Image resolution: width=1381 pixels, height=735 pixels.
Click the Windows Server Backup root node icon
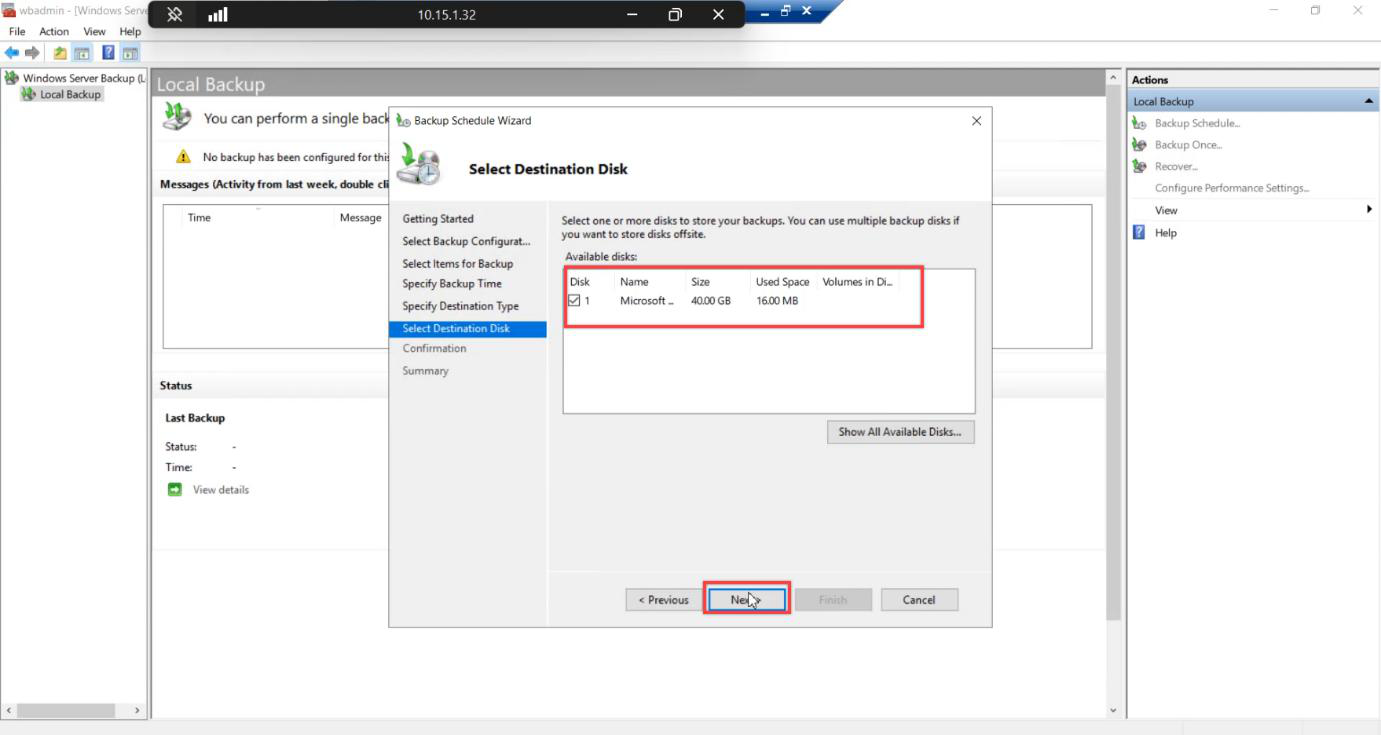pyautogui.click(x=12, y=77)
